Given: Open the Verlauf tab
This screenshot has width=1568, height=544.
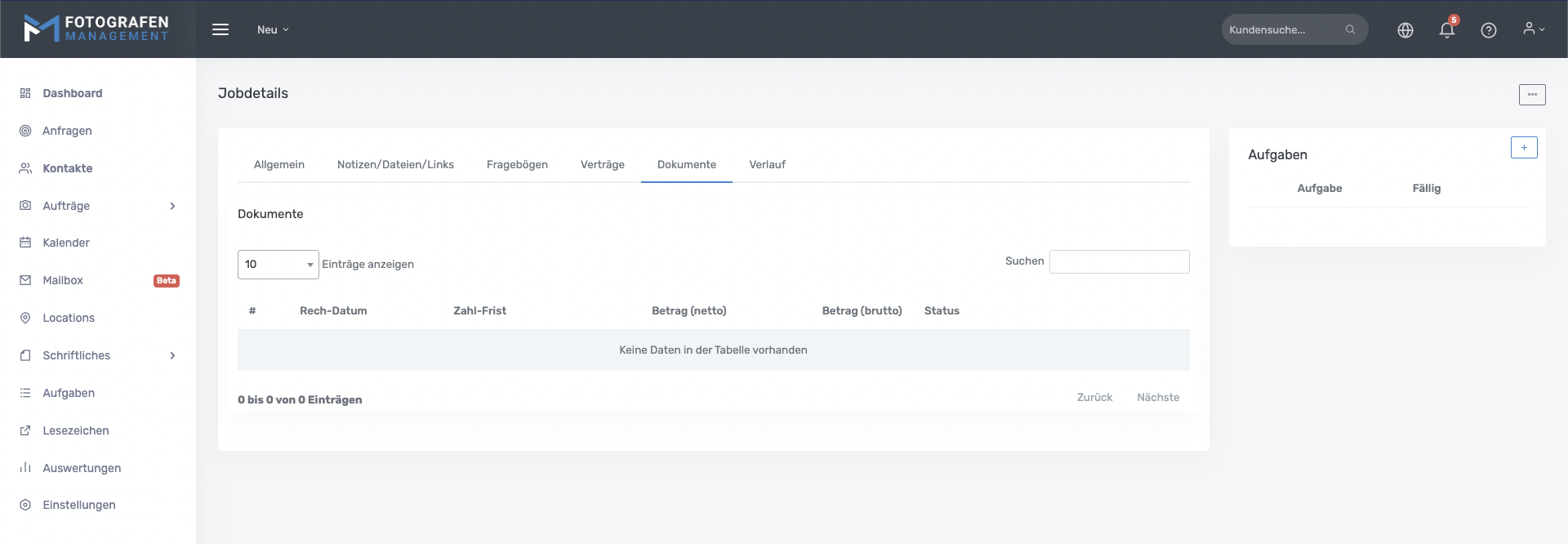Looking at the screenshot, I should [x=767, y=165].
